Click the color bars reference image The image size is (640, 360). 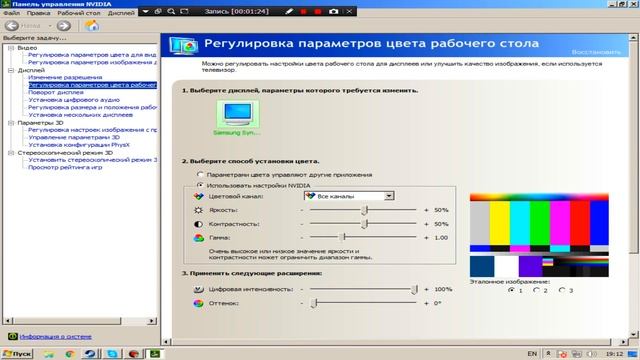[539, 235]
